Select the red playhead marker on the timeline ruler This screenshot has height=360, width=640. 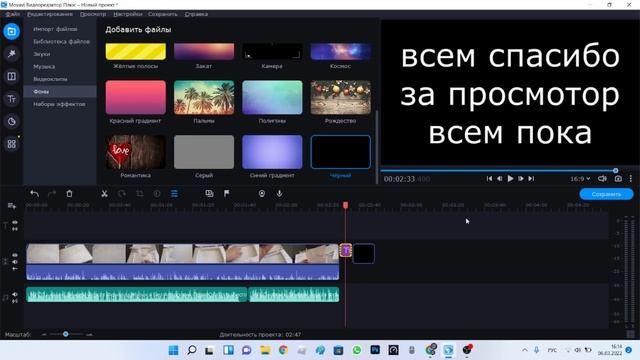pos(345,205)
